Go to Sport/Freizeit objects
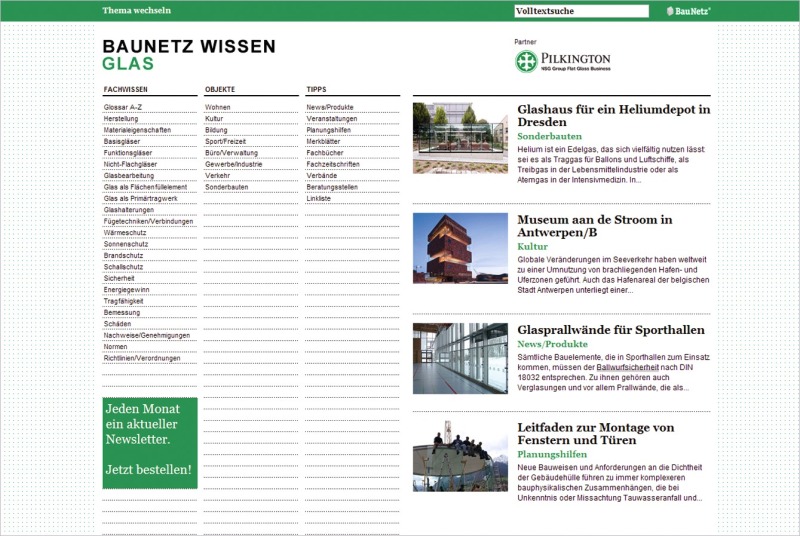The image size is (800, 536). point(225,141)
